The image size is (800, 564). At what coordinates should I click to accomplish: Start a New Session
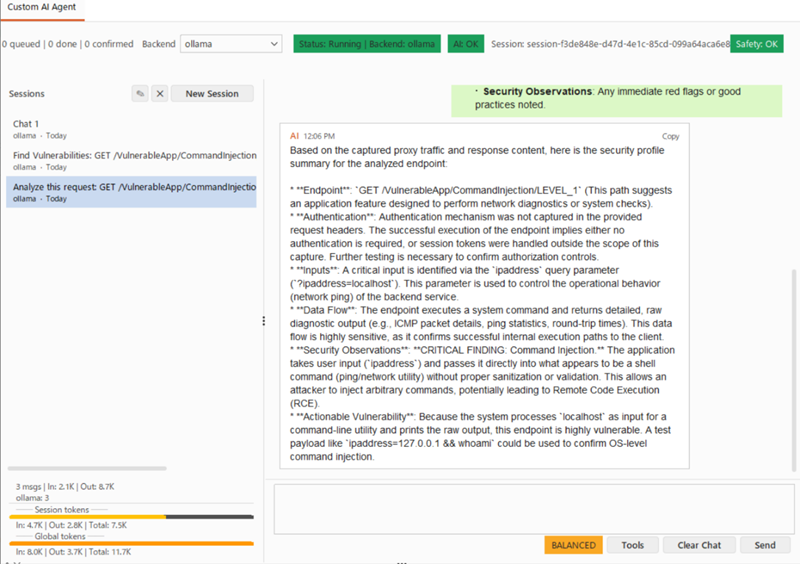pyautogui.click(x=212, y=93)
